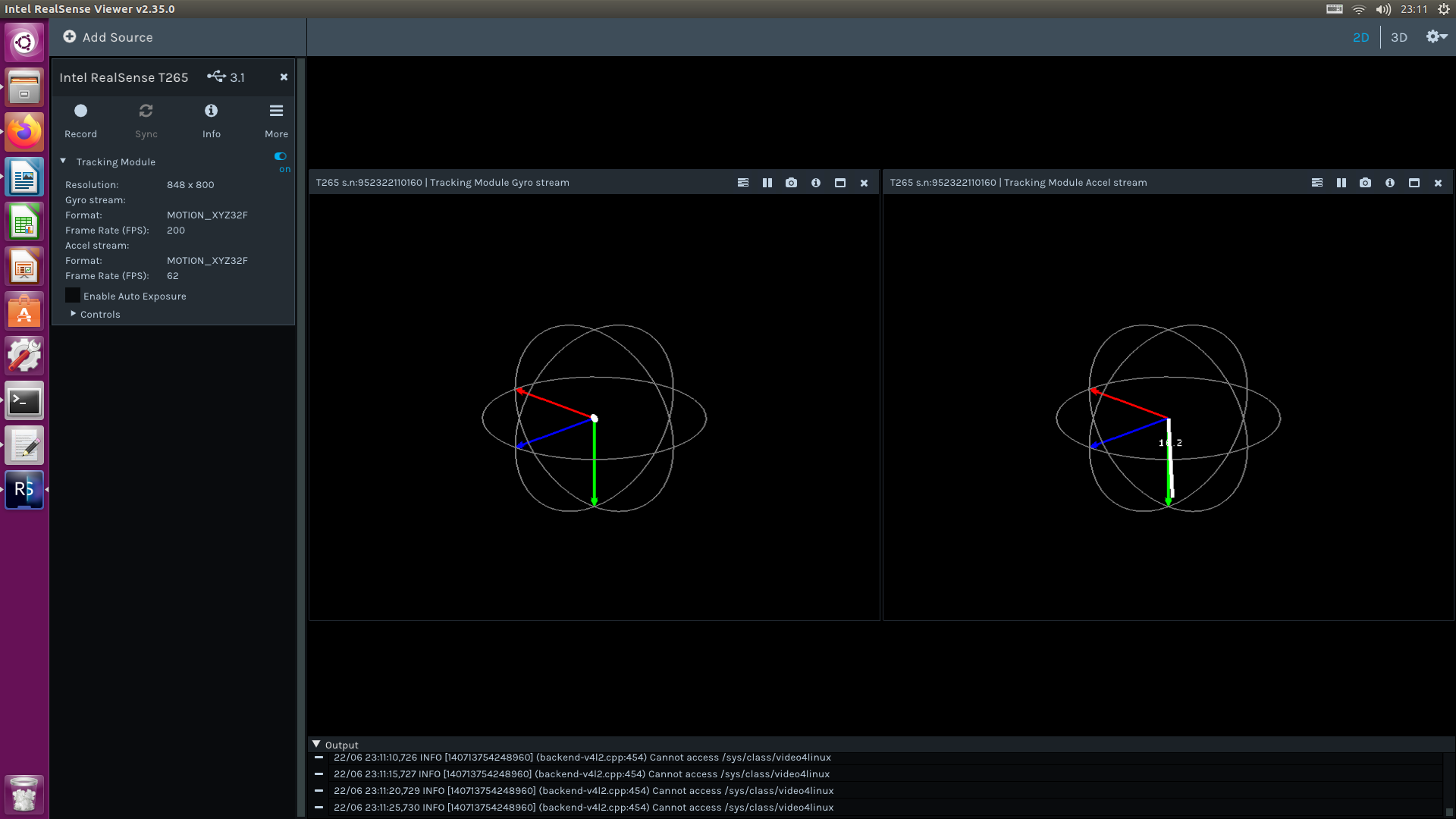The width and height of the screenshot is (1456, 819).
Task: Launch Firefox from the Ubuntu dock
Action: (x=24, y=132)
